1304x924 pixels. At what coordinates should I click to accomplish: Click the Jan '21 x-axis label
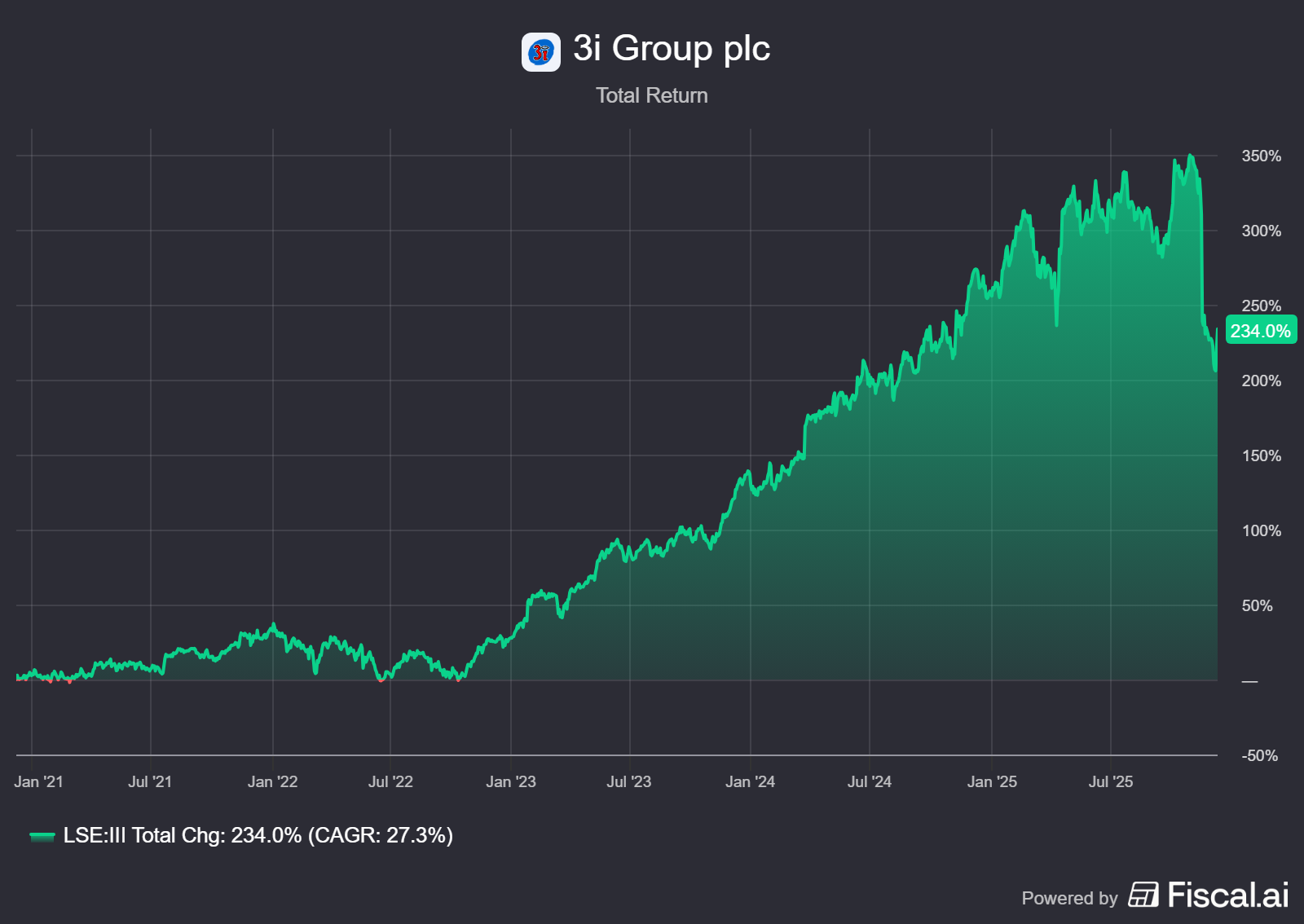38,781
